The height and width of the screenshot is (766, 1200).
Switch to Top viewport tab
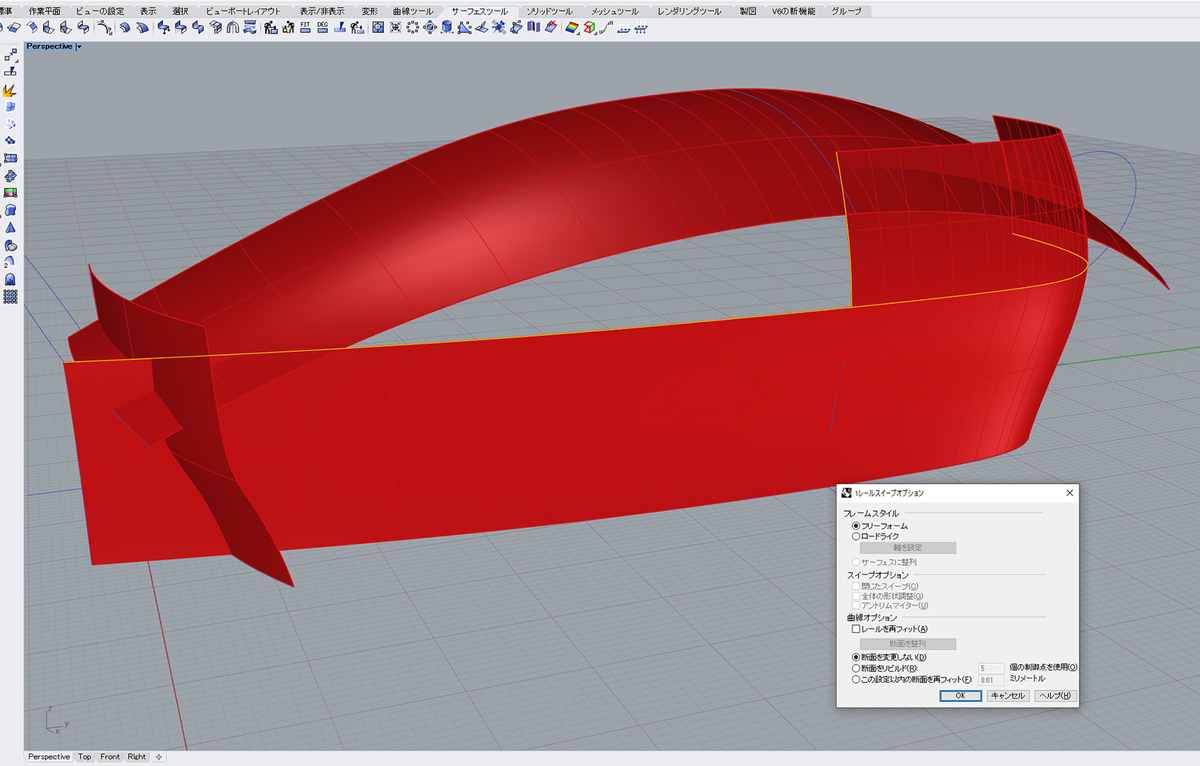85,757
